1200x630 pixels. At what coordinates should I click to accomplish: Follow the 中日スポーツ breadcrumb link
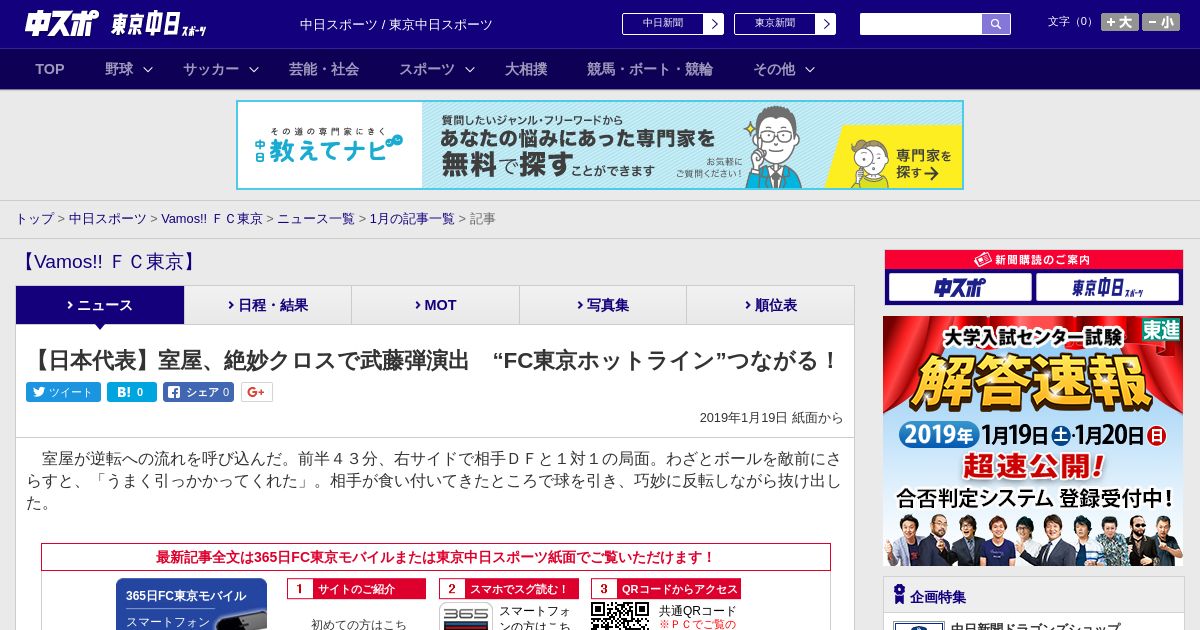coord(108,218)
